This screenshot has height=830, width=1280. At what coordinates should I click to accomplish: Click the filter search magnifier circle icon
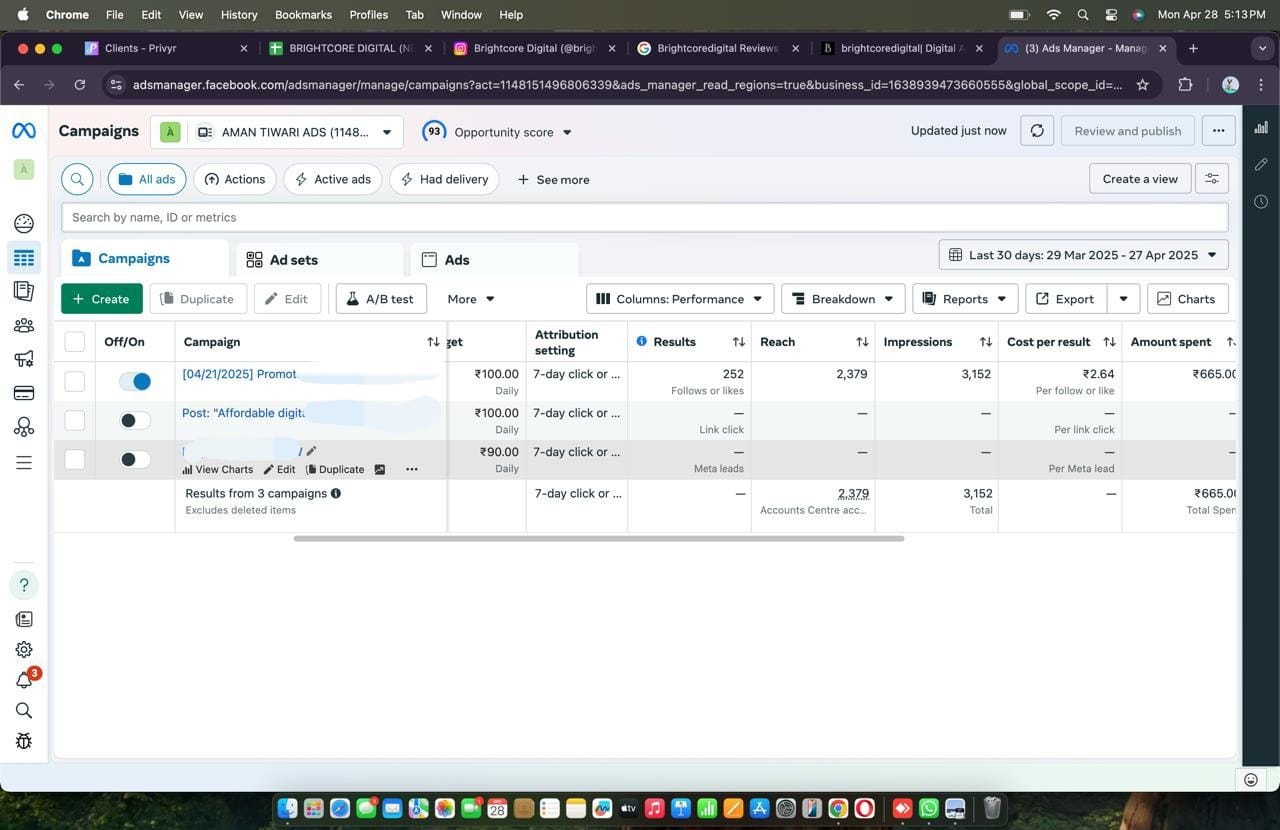(x=77, y=179)
